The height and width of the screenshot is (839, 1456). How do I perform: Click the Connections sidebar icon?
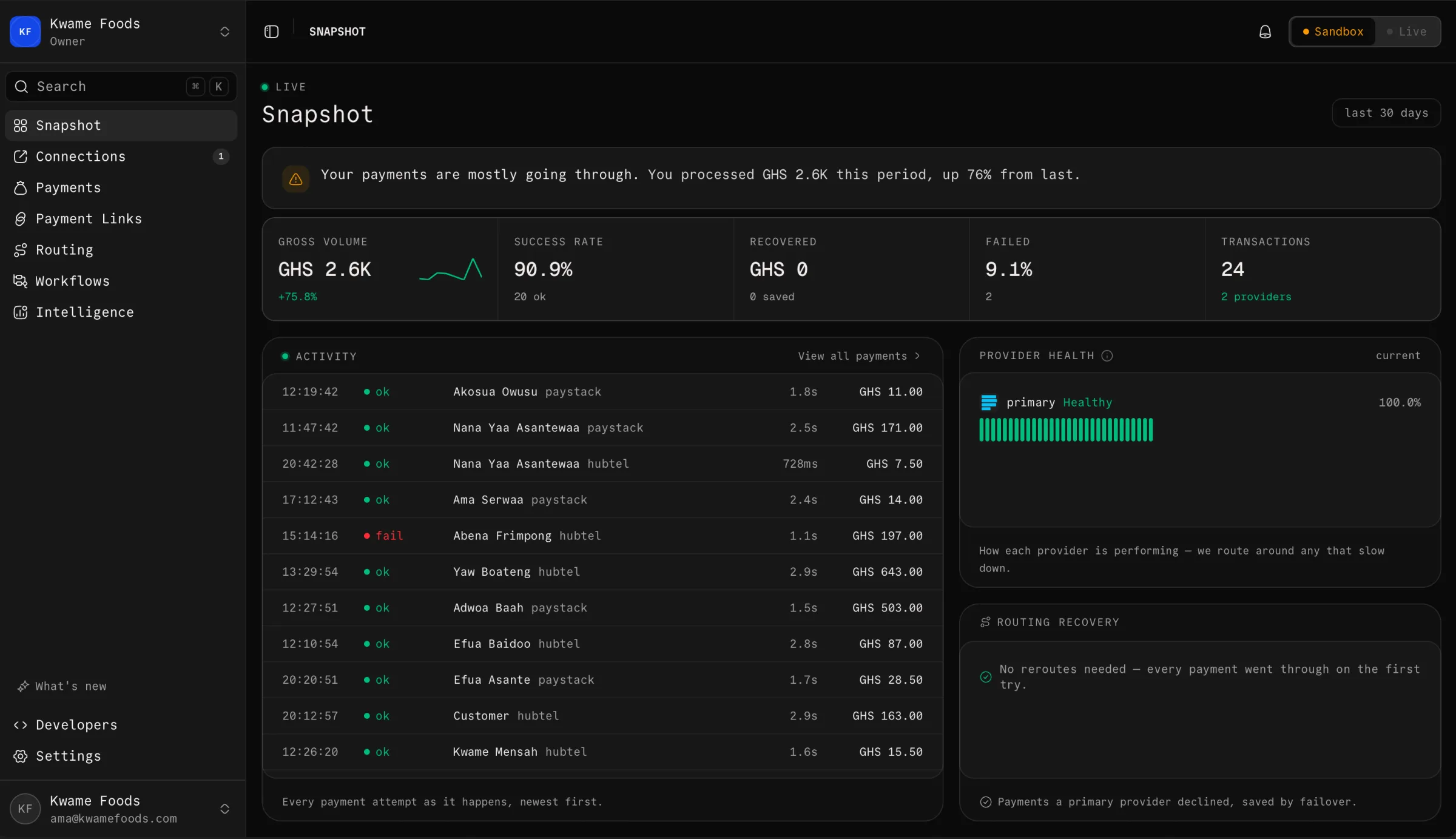click(x=21, y=157)
